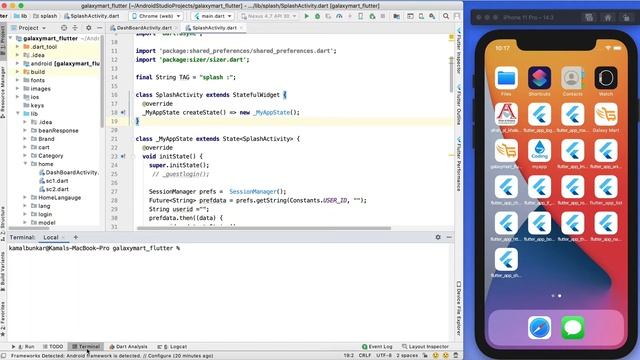Open Project panel settings gear
This screenshot has height=360, width=640.
click(x=89, y=28)
